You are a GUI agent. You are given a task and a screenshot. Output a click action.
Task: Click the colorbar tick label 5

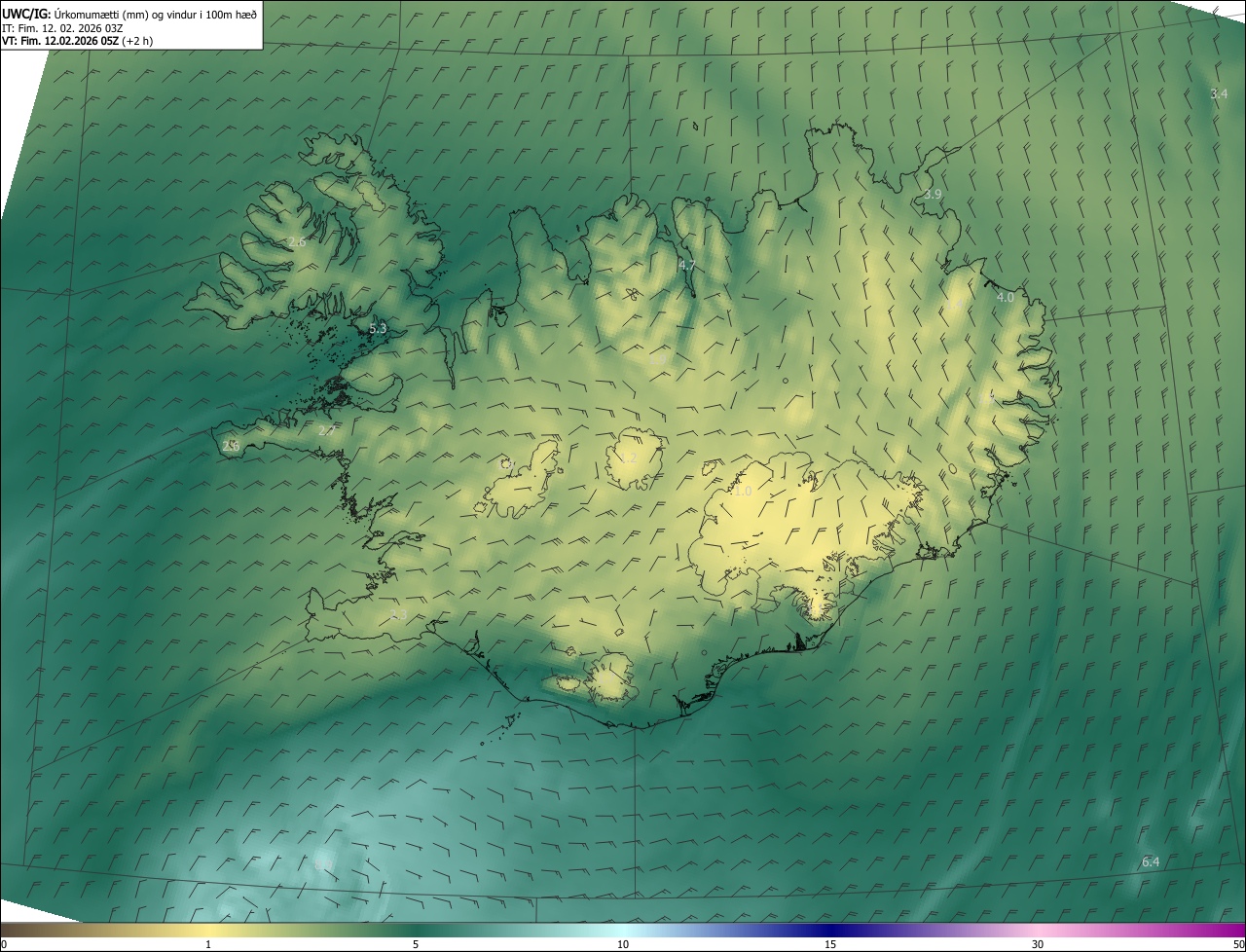pyautogui.click(x=416, y=944)
